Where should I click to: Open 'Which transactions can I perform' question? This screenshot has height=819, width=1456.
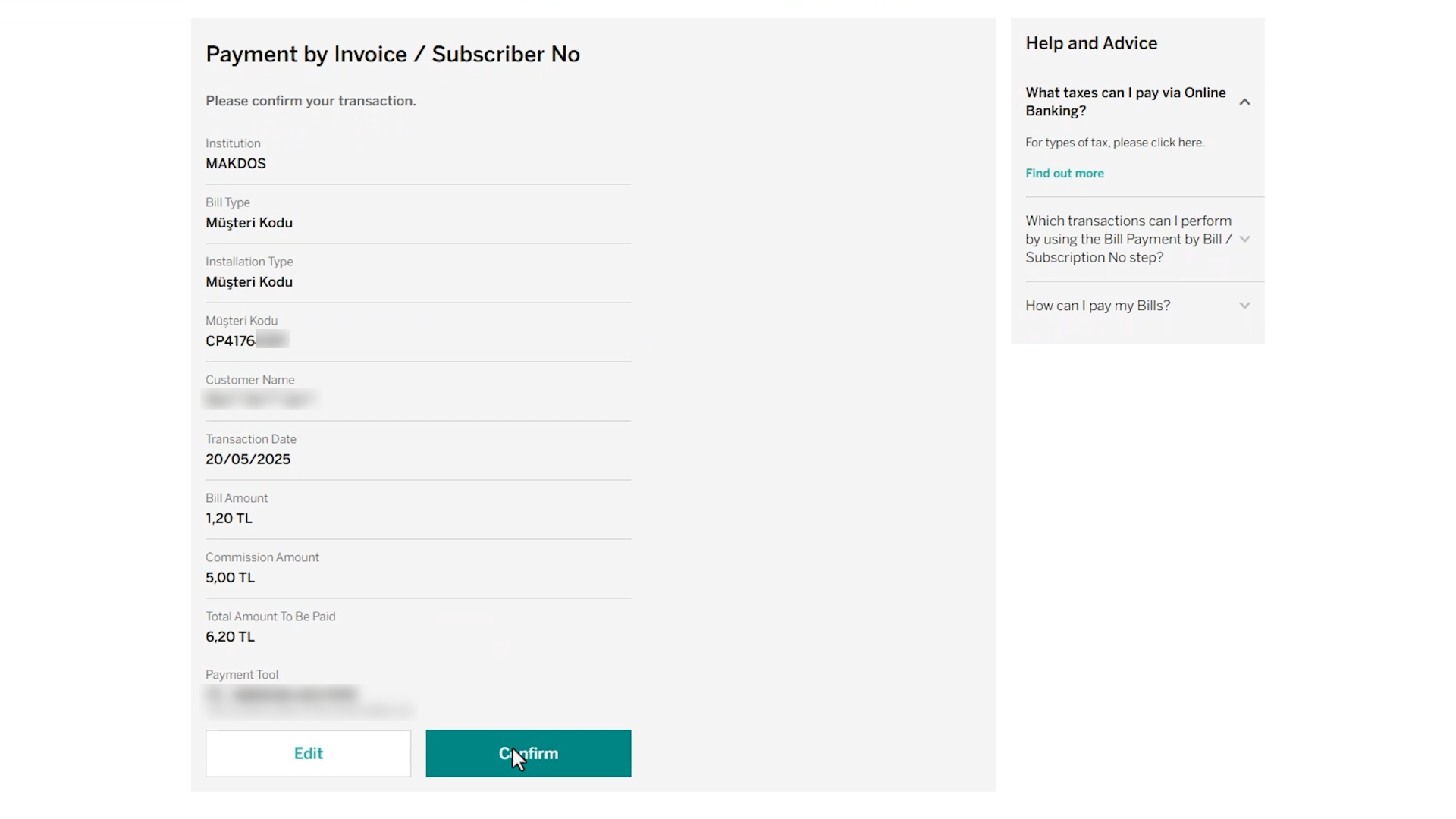pos(1128,239)
